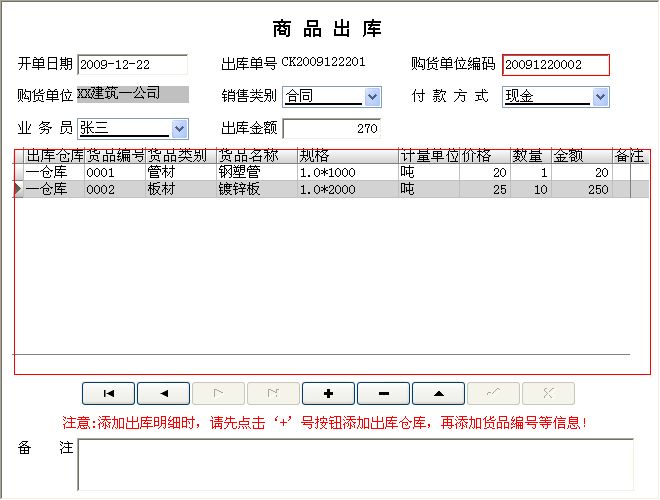
Task: Go to first record in navigator
Action: click(108, 393)
